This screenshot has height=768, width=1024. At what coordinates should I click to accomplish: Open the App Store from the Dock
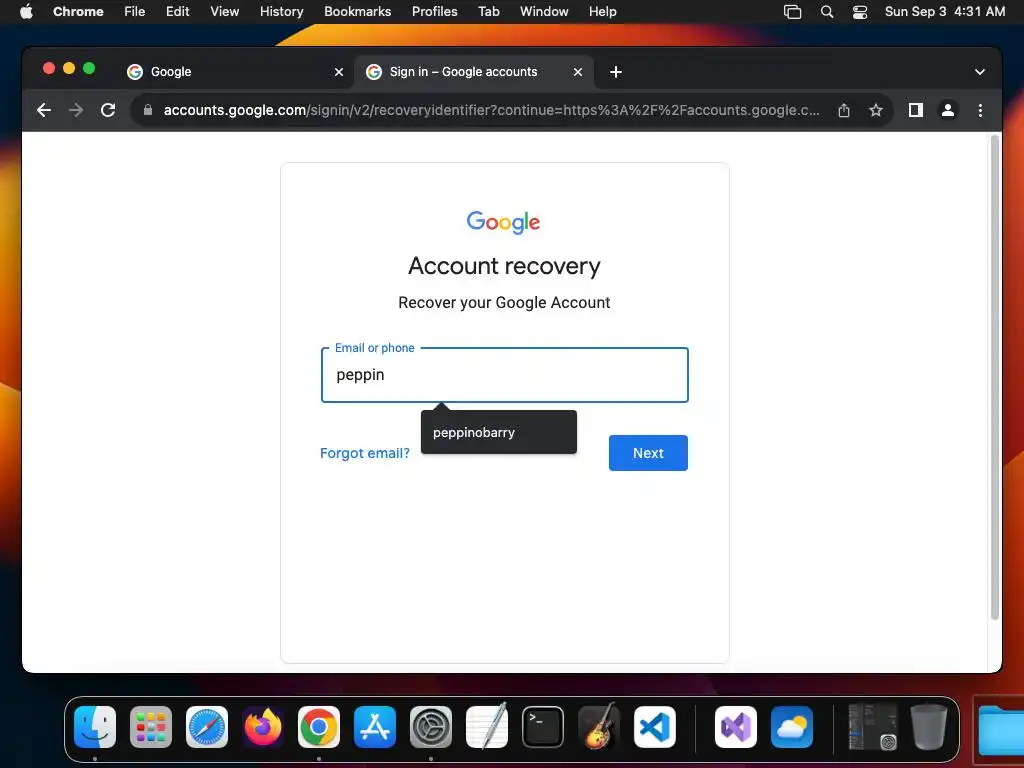pyautogui.click(x=375, y=727)
